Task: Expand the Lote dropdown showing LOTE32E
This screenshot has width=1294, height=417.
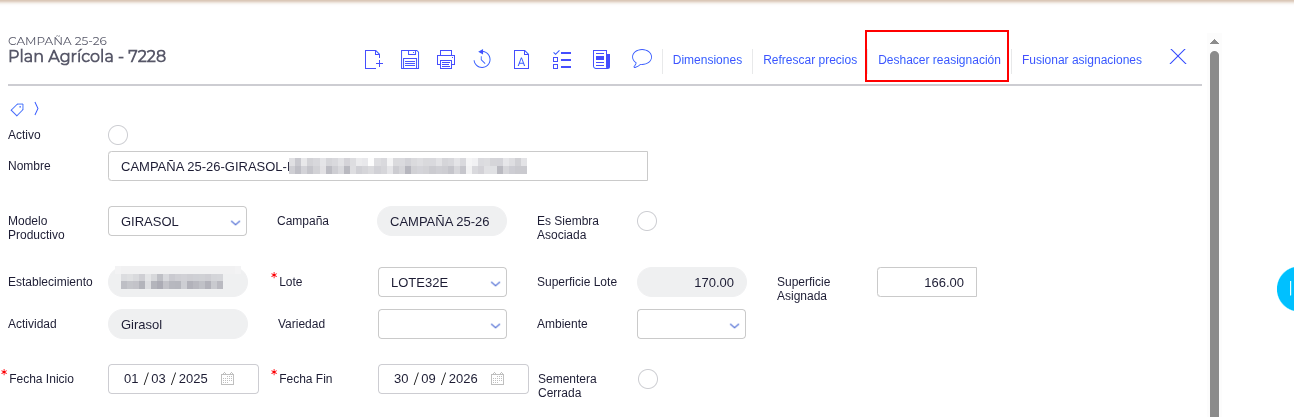Action: (x=442, y=283)
